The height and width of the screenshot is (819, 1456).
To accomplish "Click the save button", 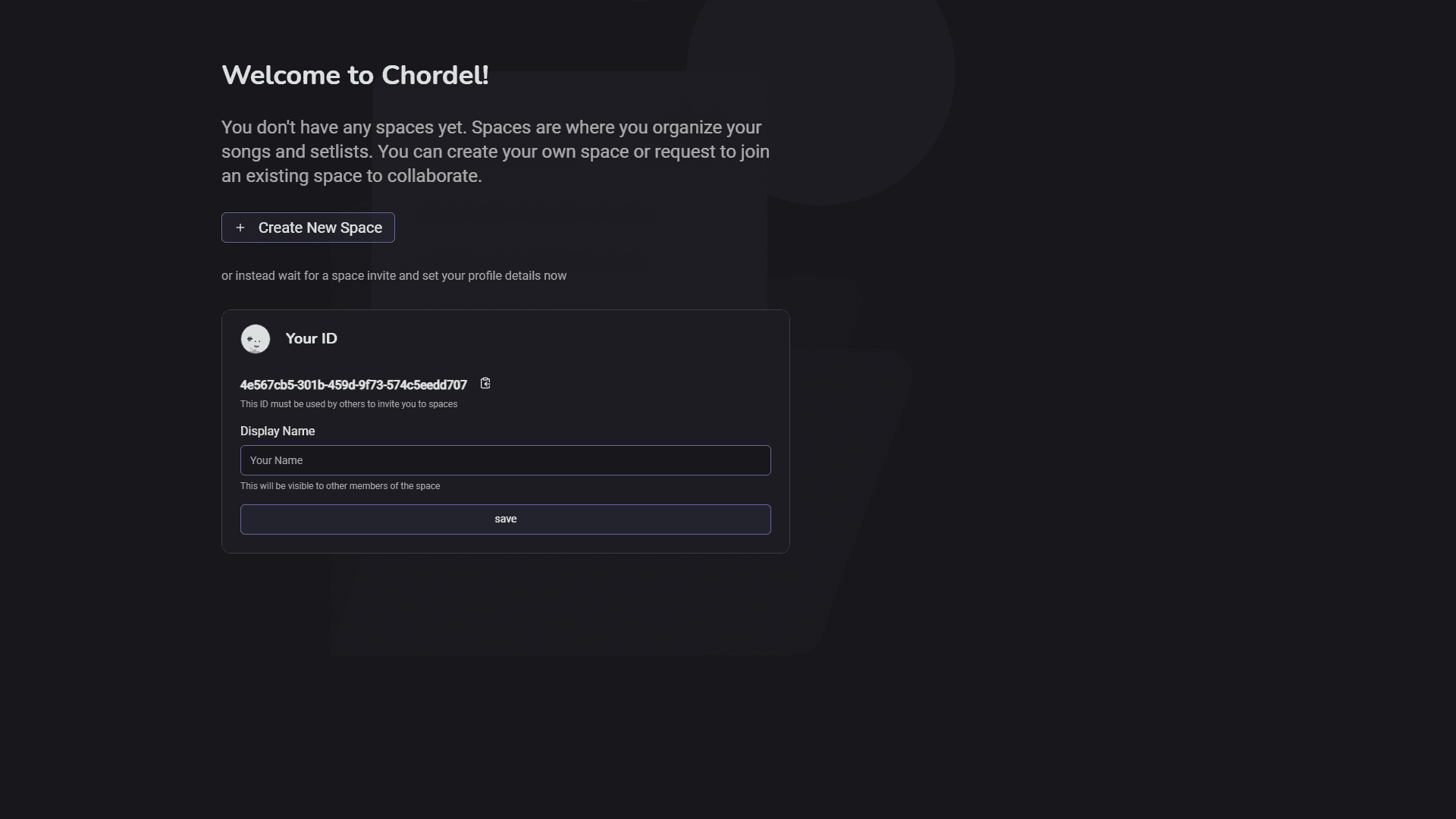I will (505, 519).
